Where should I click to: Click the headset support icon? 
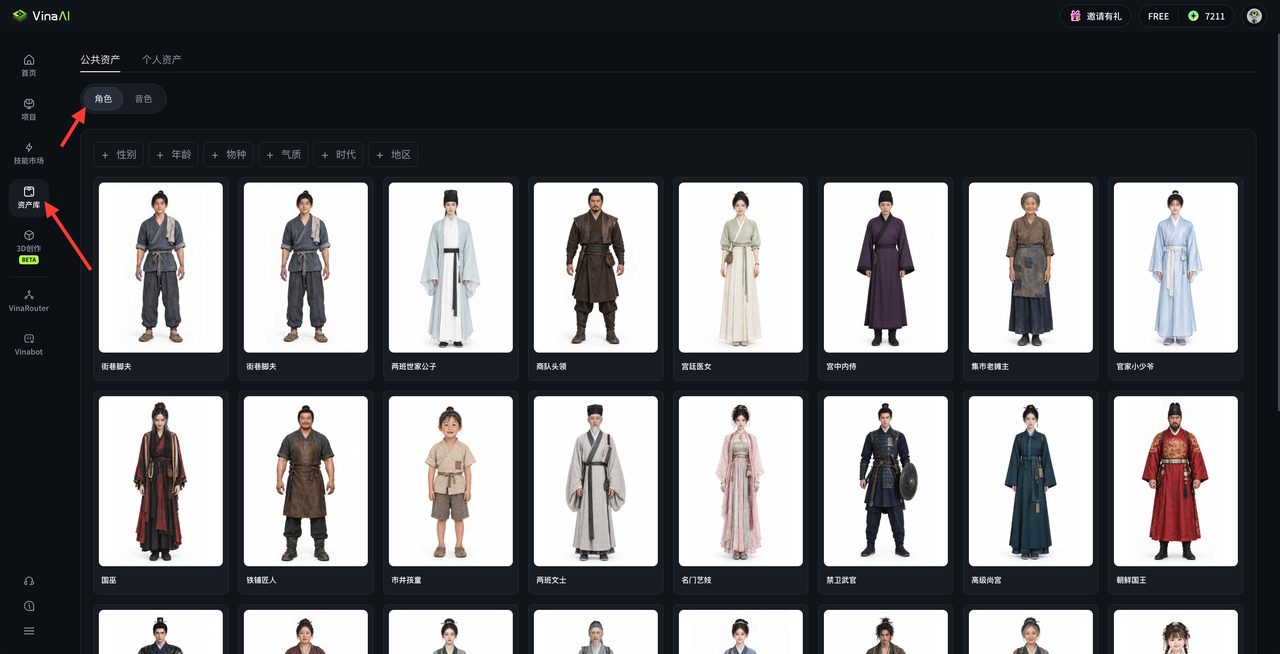click(x=29, y=581)
